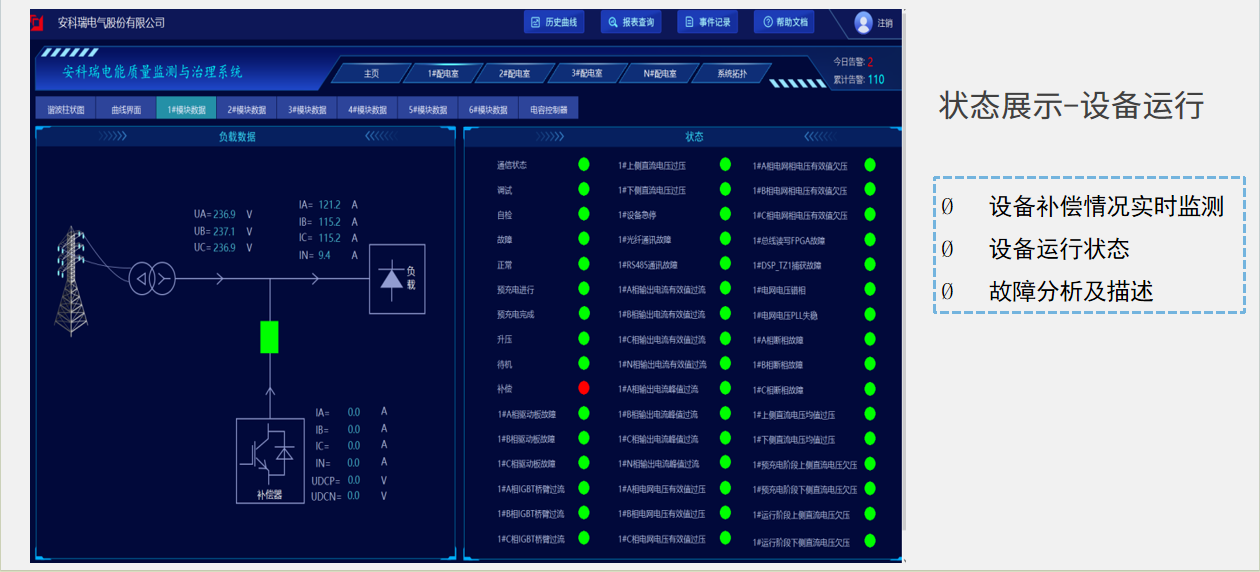This screenshot has width=1260, height=572.
Task: Click the IA= 121.2 current value
Action: click(x=328, y=205)
